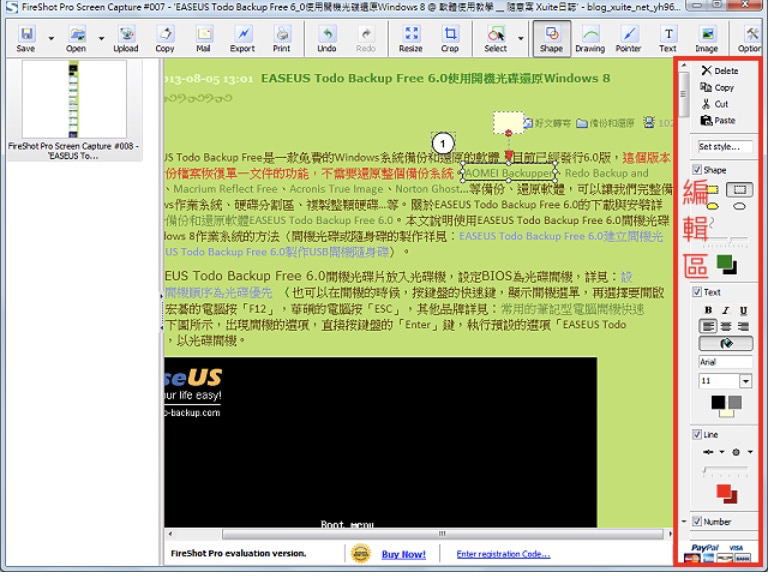This screenshot has width=770, height=576.
Task: Click the Redo toolbar icon
Action: 366,38
